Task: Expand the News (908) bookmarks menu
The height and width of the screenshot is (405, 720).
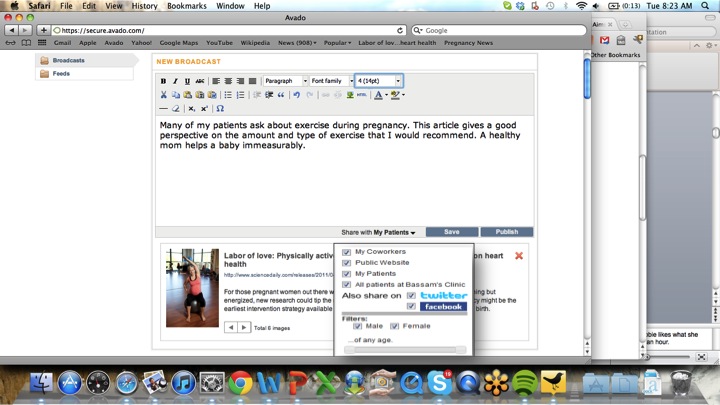Action: [x=297, y=43]
